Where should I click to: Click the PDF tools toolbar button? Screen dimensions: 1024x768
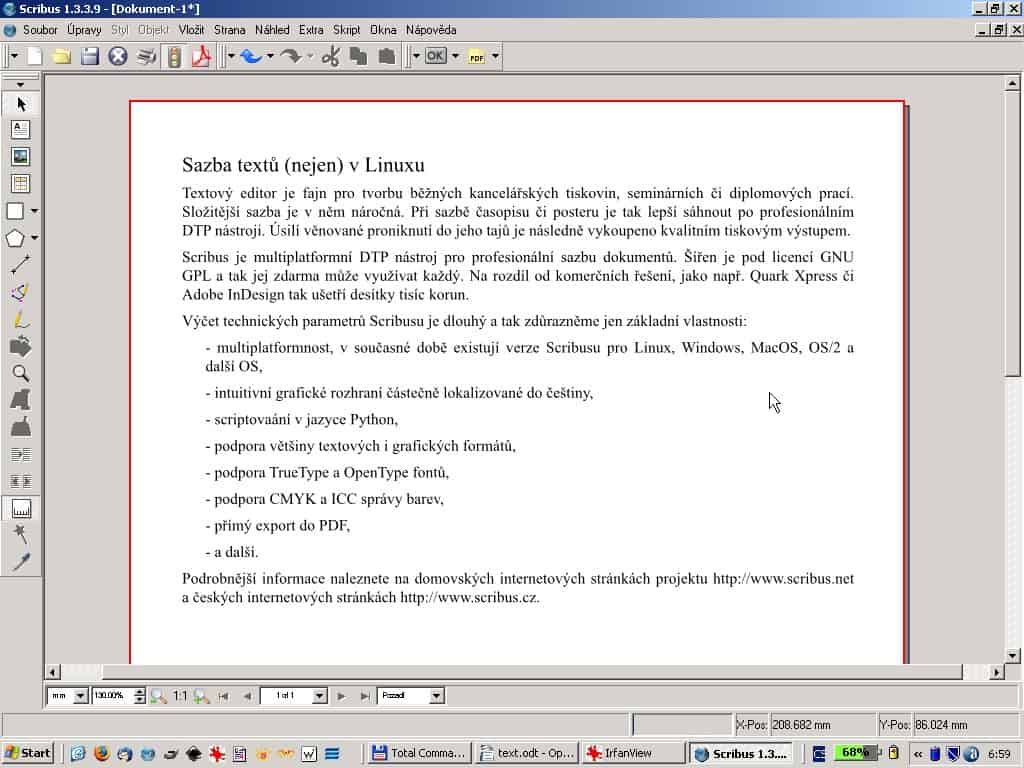477,57
